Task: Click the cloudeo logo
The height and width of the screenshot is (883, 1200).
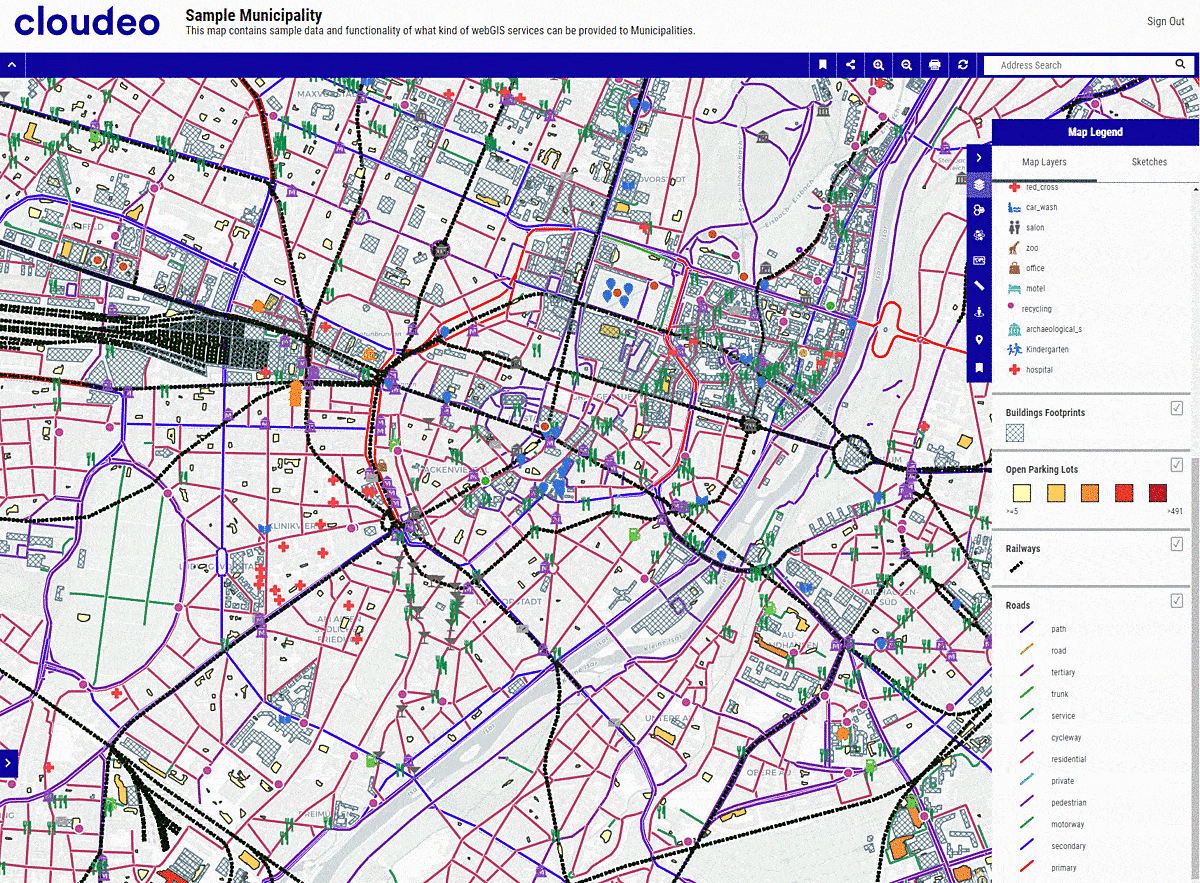Action: [87, 21]
